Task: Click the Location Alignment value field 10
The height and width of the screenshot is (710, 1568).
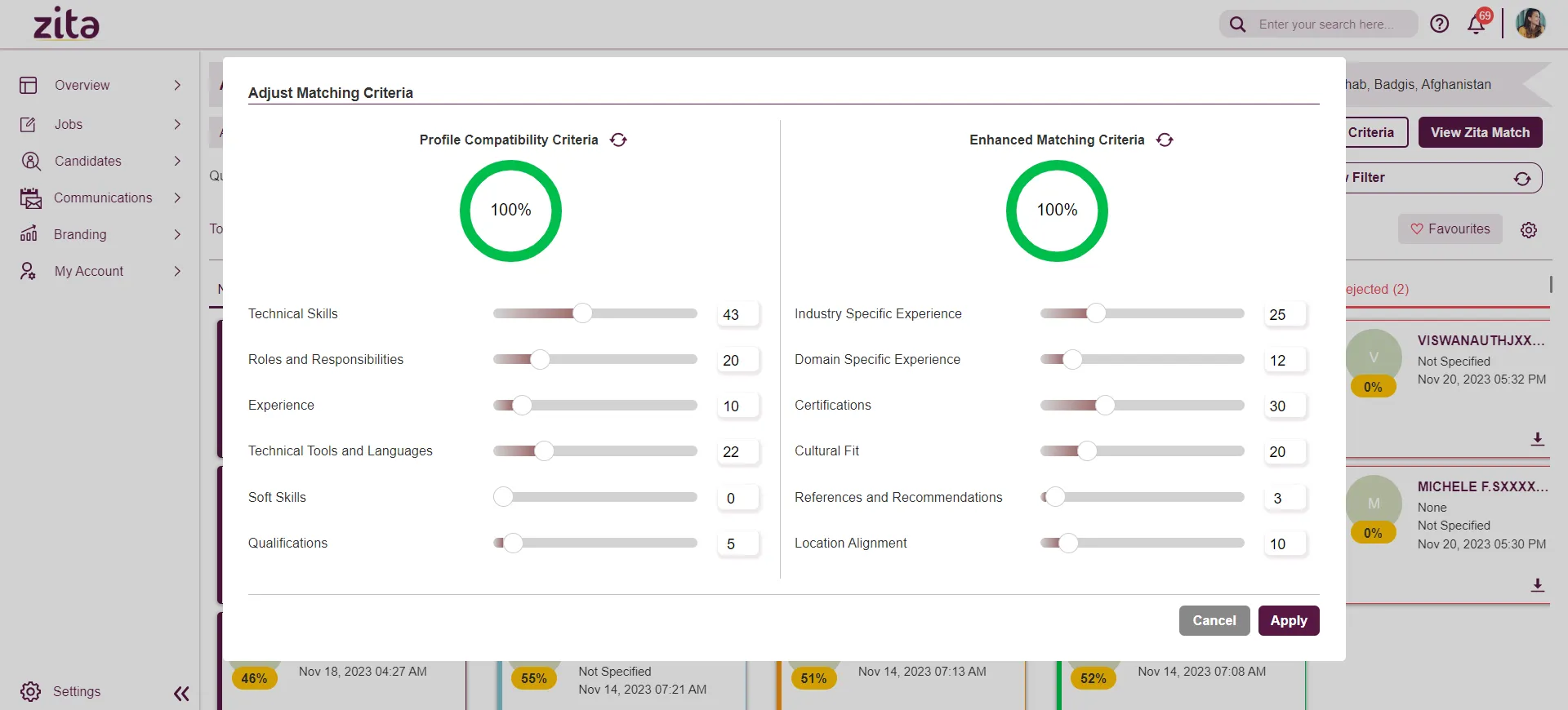Action: [x=1285, y=544]
